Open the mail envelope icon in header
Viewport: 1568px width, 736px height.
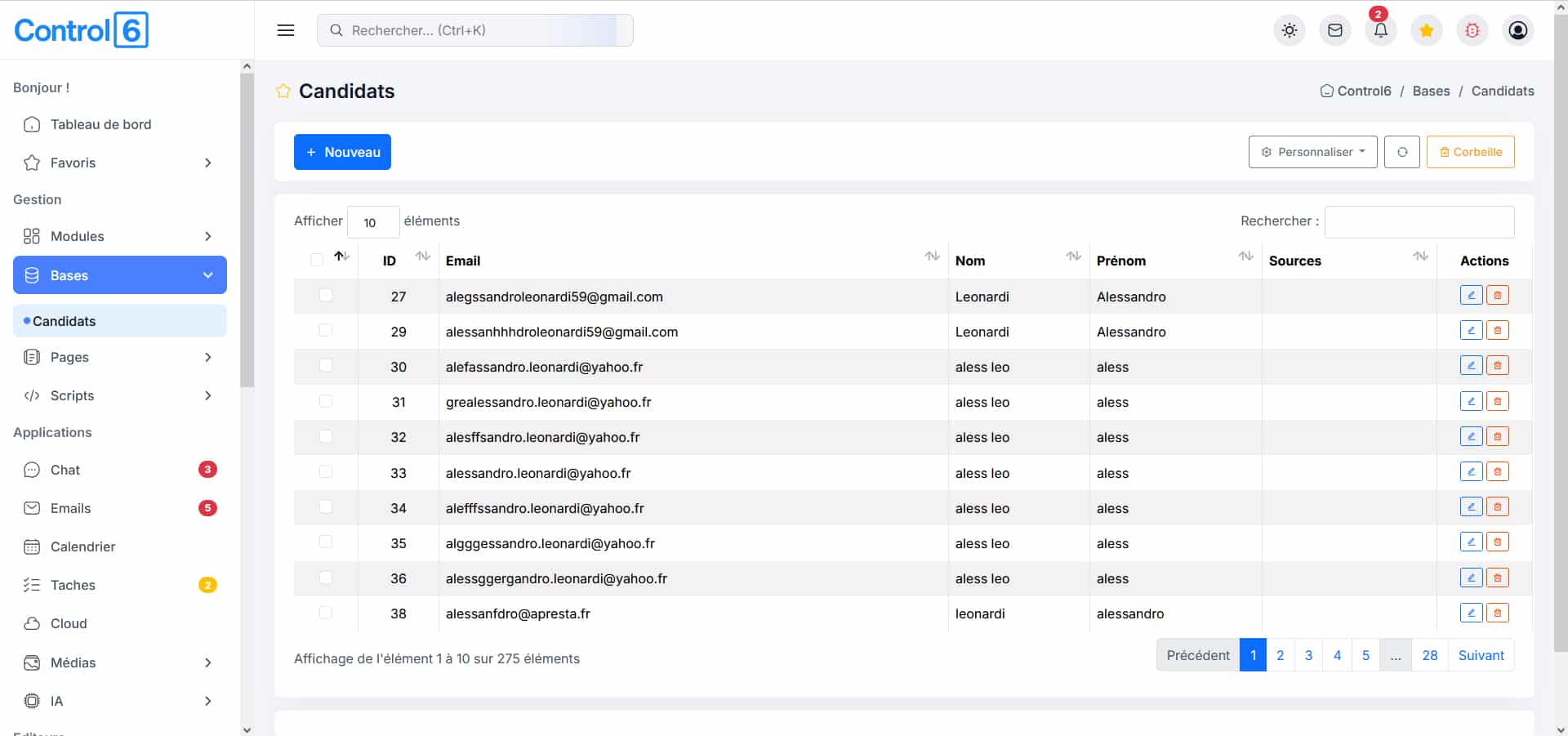pyautogui.click(x=1334, y=30)
